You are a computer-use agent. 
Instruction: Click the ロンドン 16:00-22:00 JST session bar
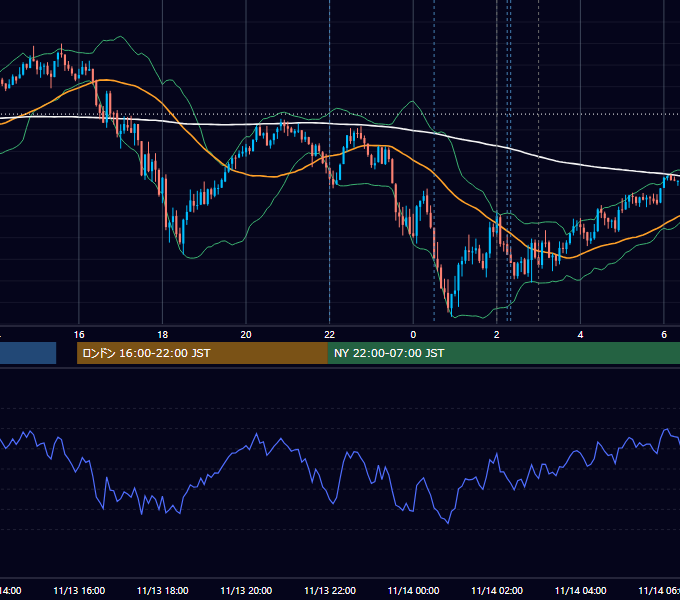[202, 353]
